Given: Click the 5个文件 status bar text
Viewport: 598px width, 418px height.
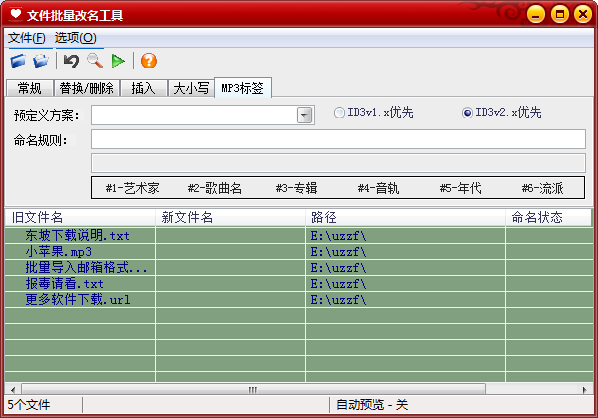Looking at the screenshot, I should (29, 405).
